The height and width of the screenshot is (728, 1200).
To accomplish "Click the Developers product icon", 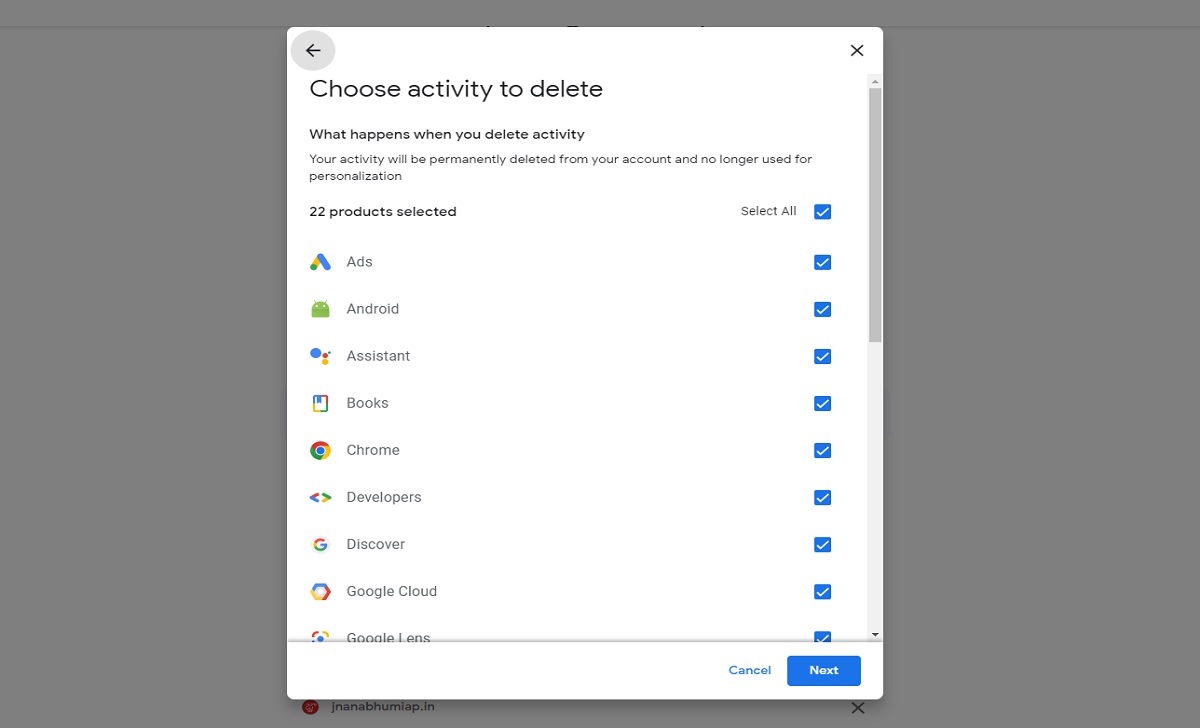I will click(320, 497).
